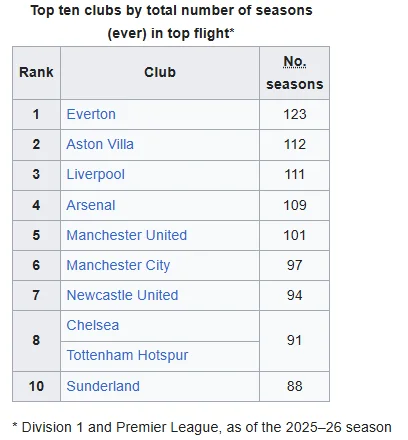The width and height of the screenshot is (408, 440).
Task: Select the Club column header
Action: [160, 73]
